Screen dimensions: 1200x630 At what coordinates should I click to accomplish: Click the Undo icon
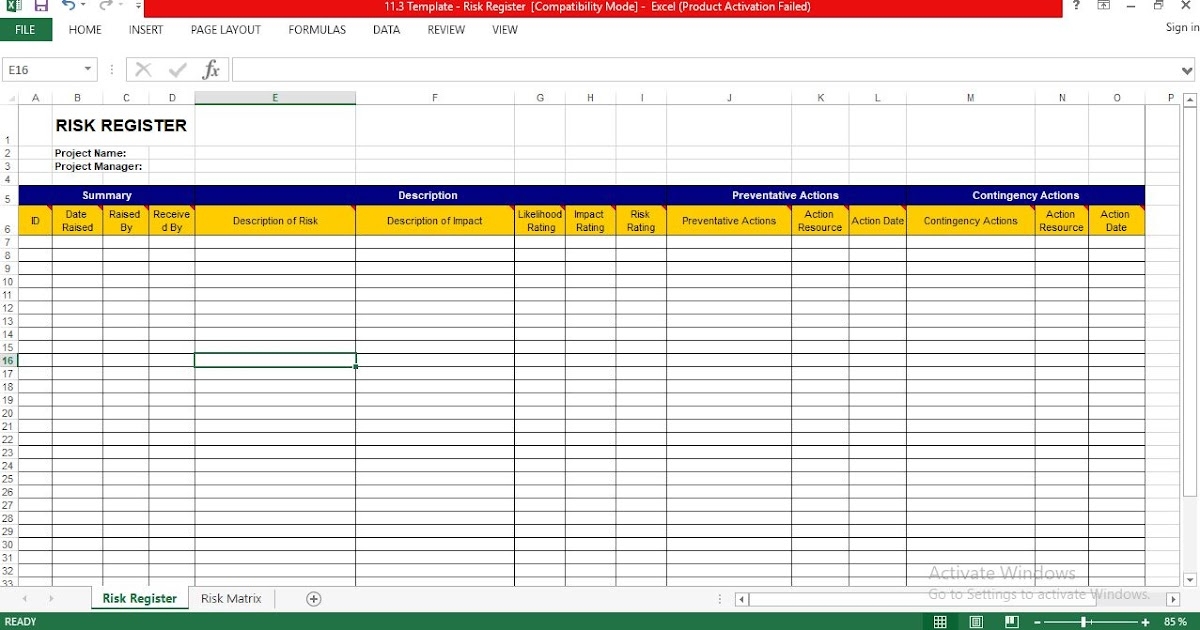coord(69,6)
